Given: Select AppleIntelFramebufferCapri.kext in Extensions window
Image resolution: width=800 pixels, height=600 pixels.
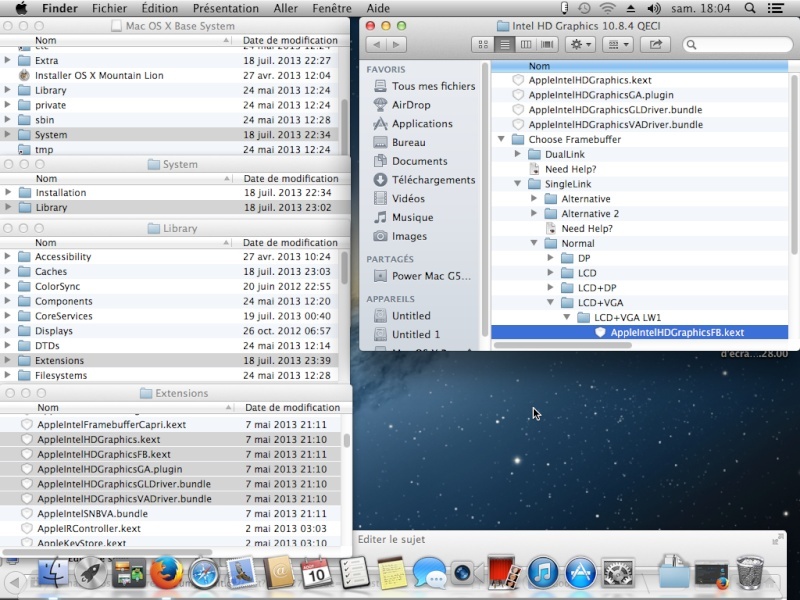Looking at the screenshot, I should coord(171,424).
